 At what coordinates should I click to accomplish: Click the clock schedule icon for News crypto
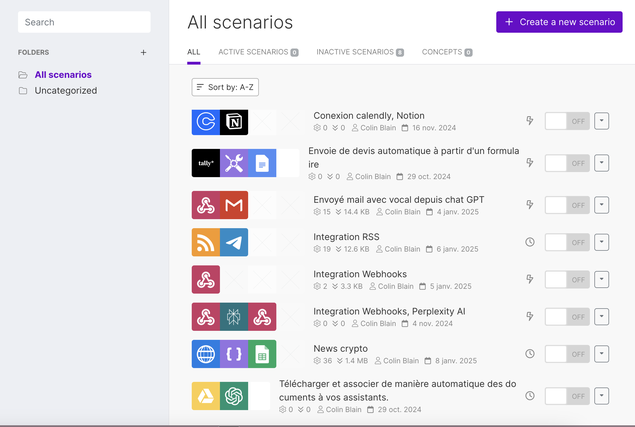tap(530, 354)
